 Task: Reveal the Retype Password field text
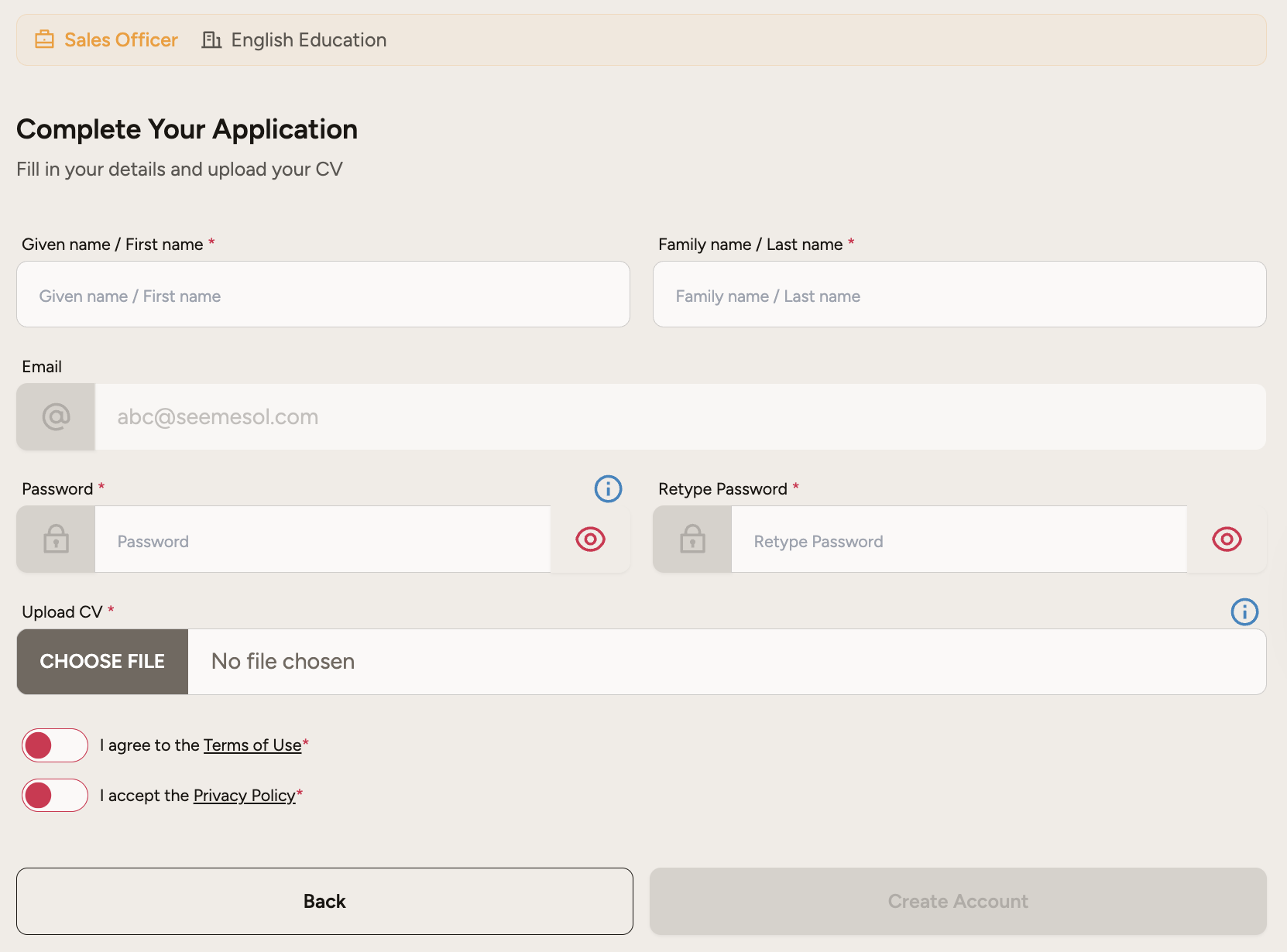point(1227,539)
